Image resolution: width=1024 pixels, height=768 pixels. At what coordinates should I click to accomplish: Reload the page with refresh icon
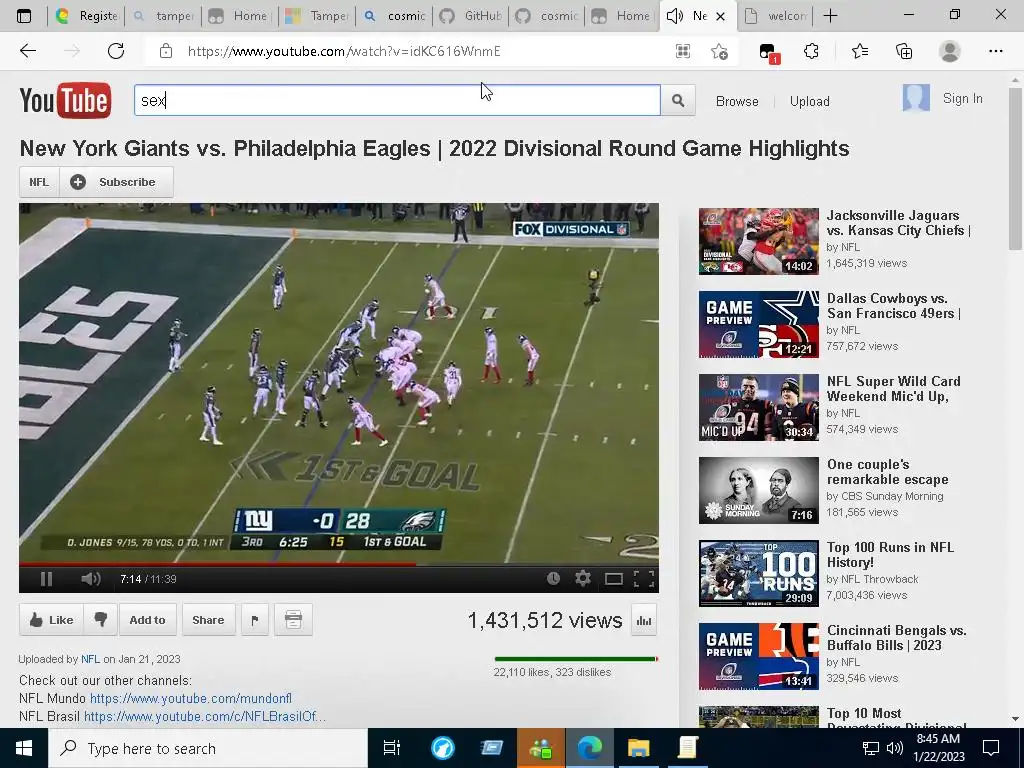[x=116, y=51]
